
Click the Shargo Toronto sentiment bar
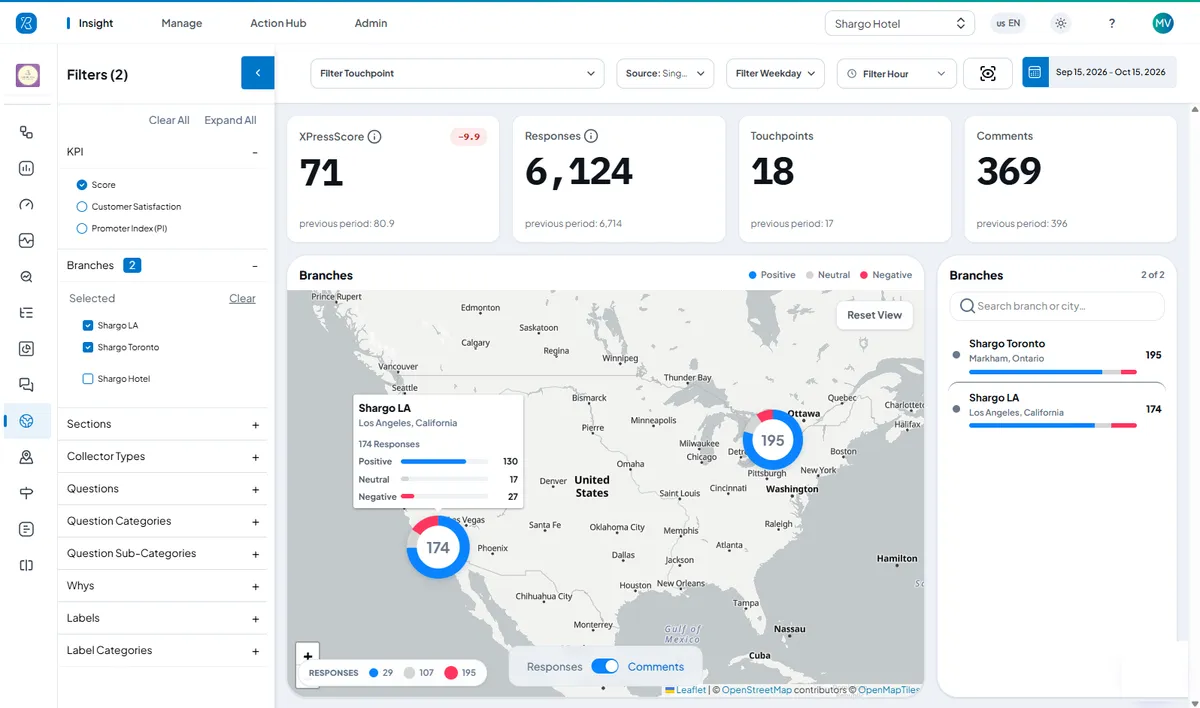point(1053,372)
